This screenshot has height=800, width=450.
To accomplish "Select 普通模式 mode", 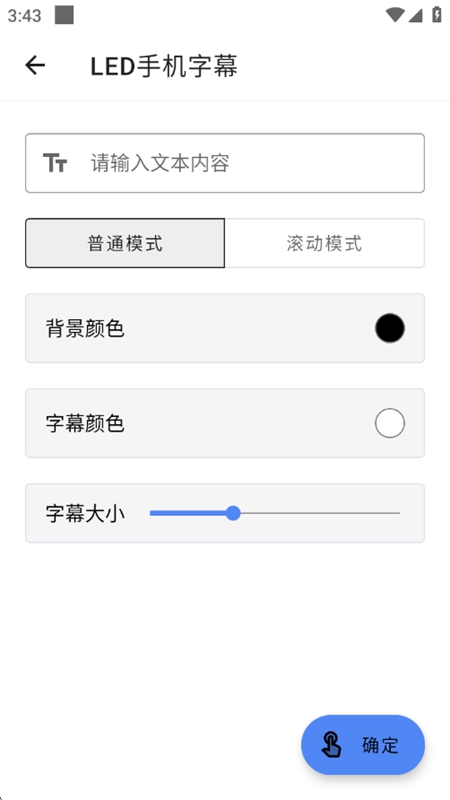I will 125,243.
